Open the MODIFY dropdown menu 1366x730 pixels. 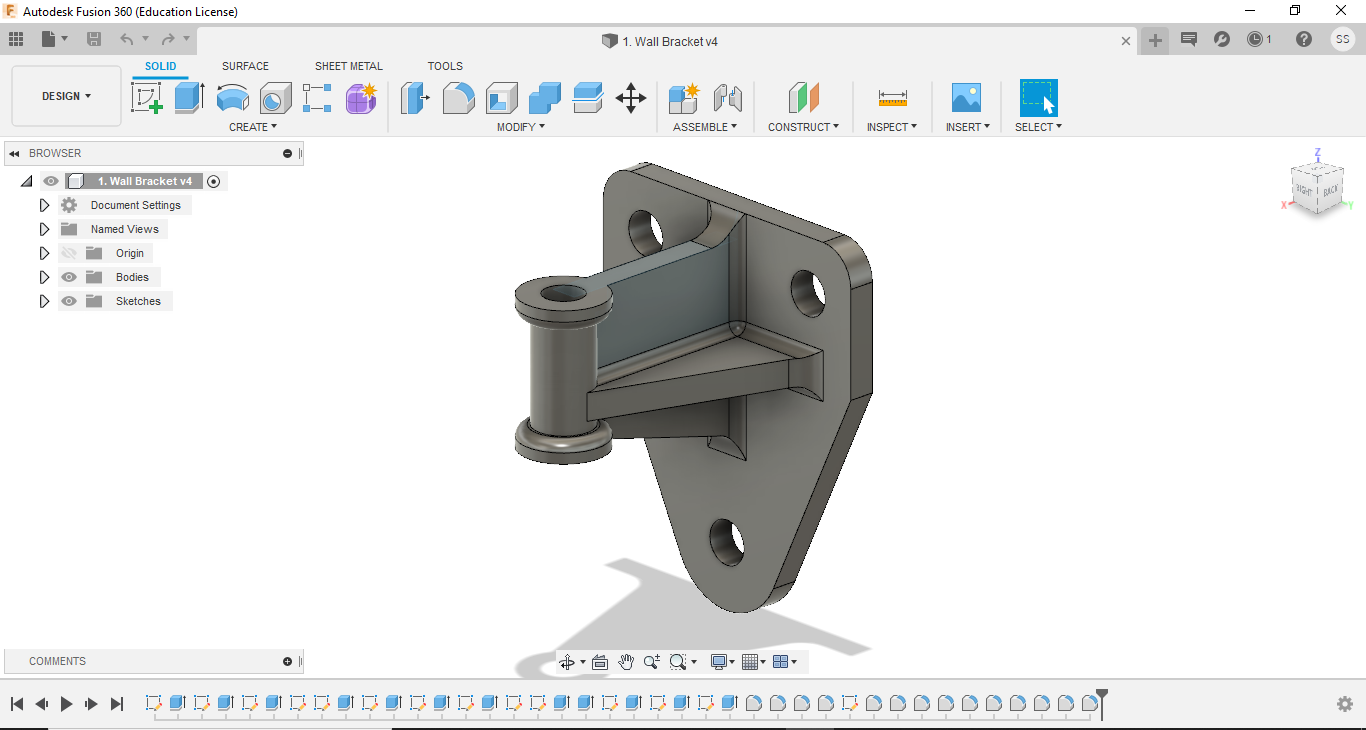tap(521, 127)
